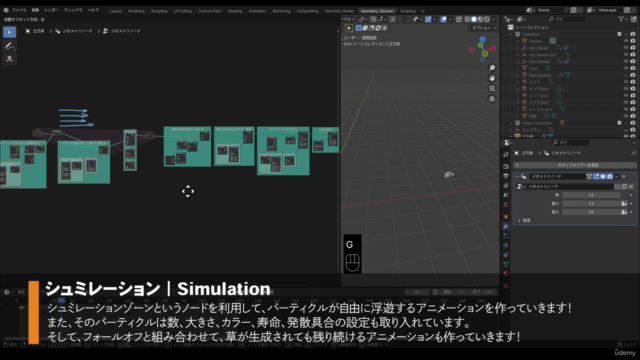Screen dimensions: 640x360
Task: Expand the Object Collection row
Action: point(511,123)
